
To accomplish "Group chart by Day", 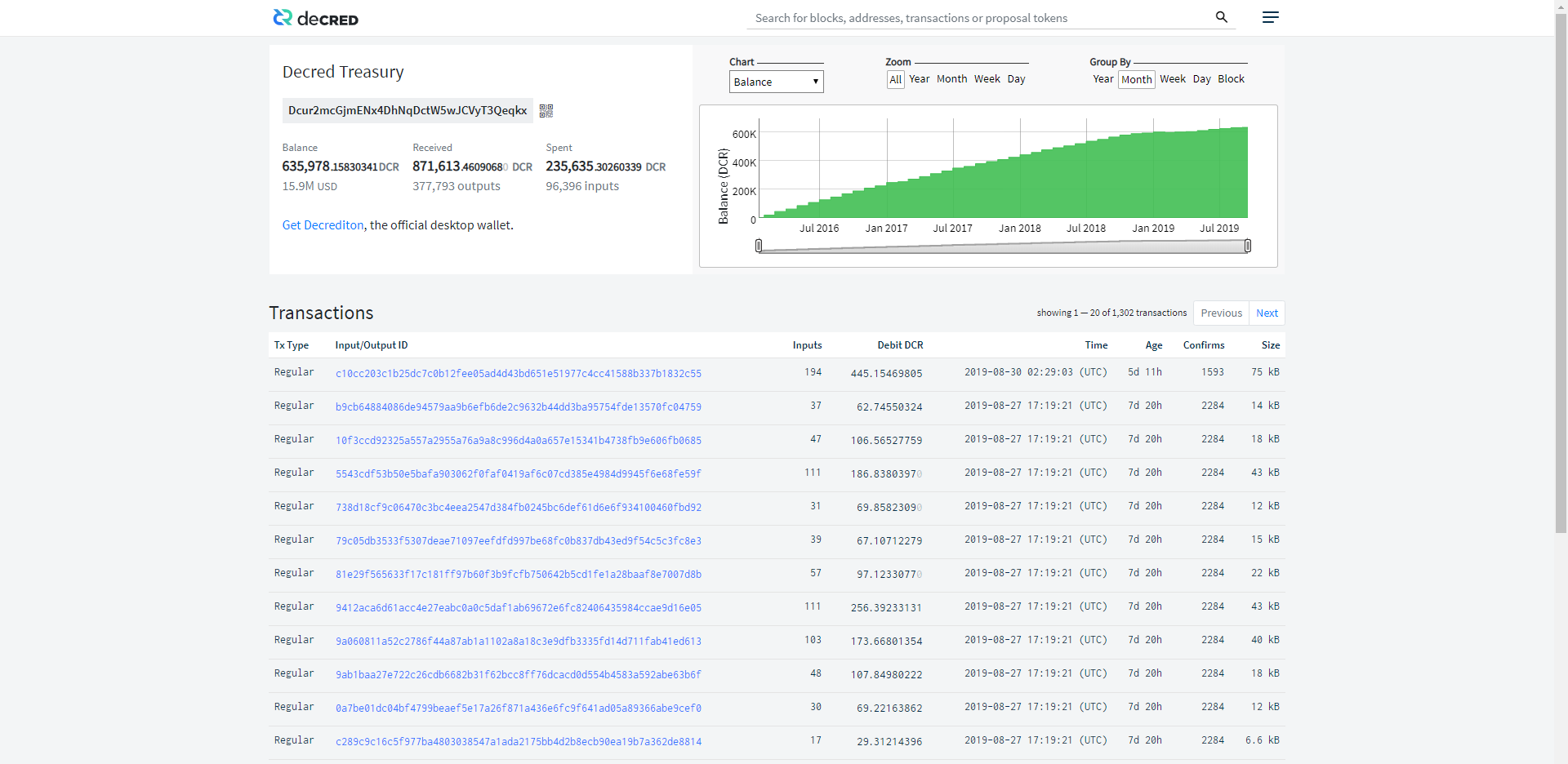I will 1202,79.
